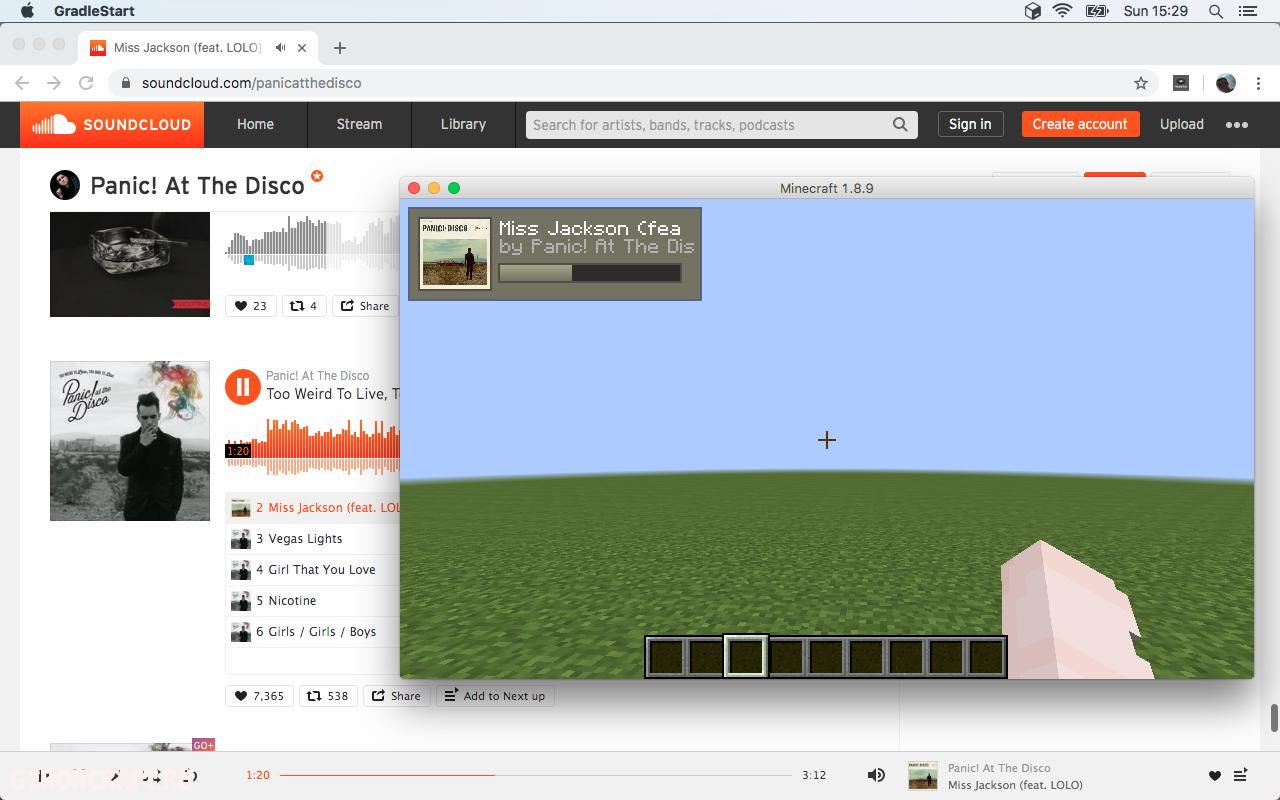The image size is (1280, 800).
Task: Open the Apple menu
Action: [27, 11]
